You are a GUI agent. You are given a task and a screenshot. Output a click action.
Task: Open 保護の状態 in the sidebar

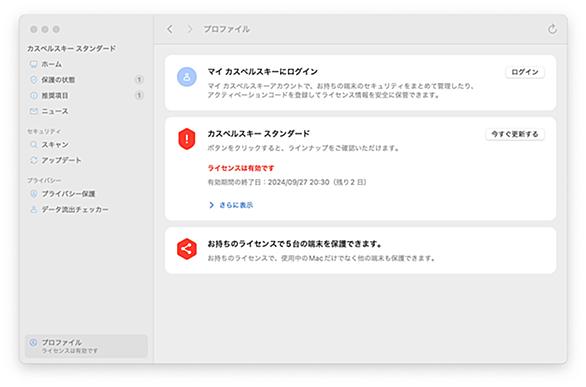86,80
